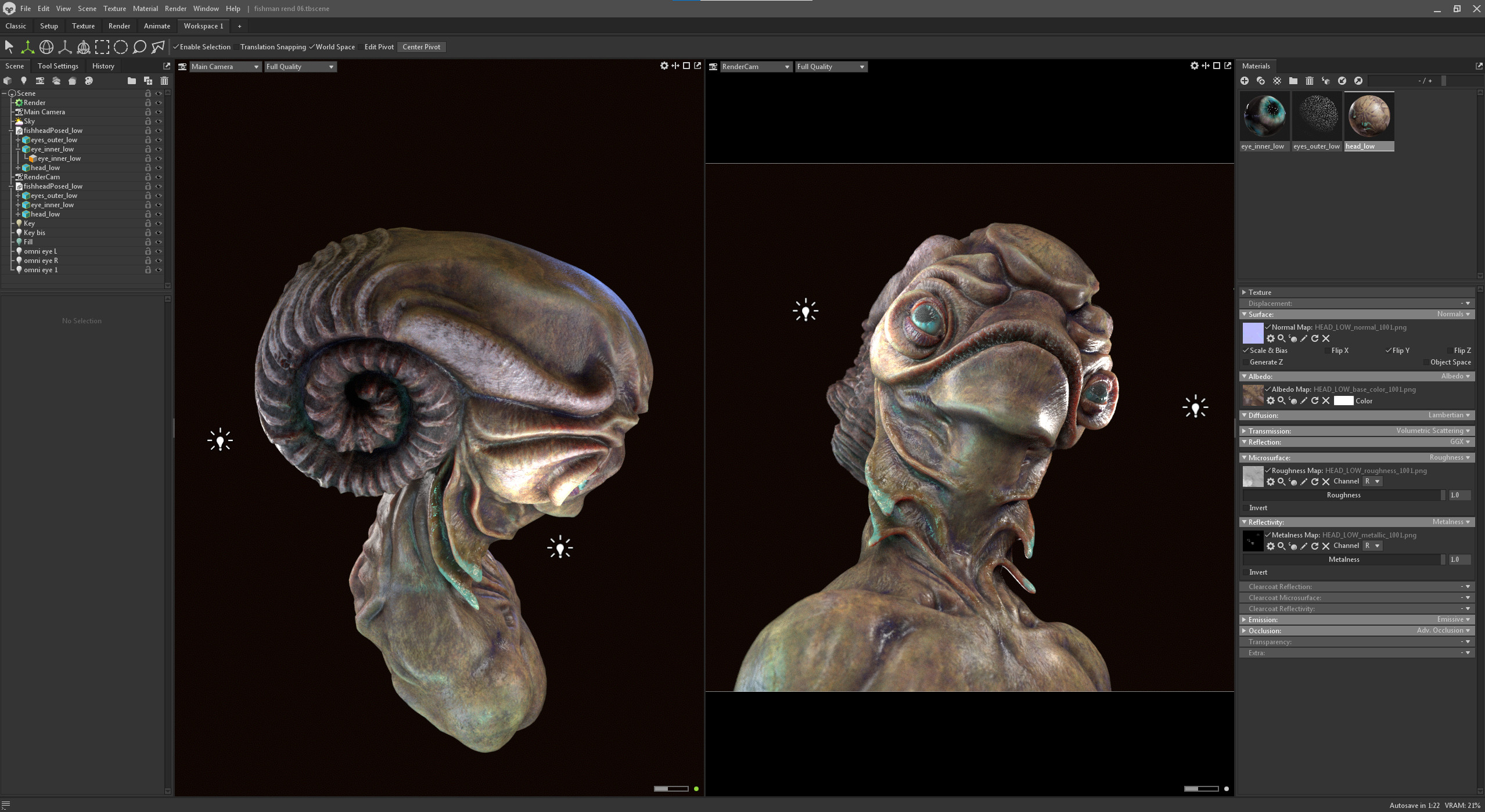Toggle Flip Y for normal map
Screen dimensions: 1485x812
[1388, 351]
